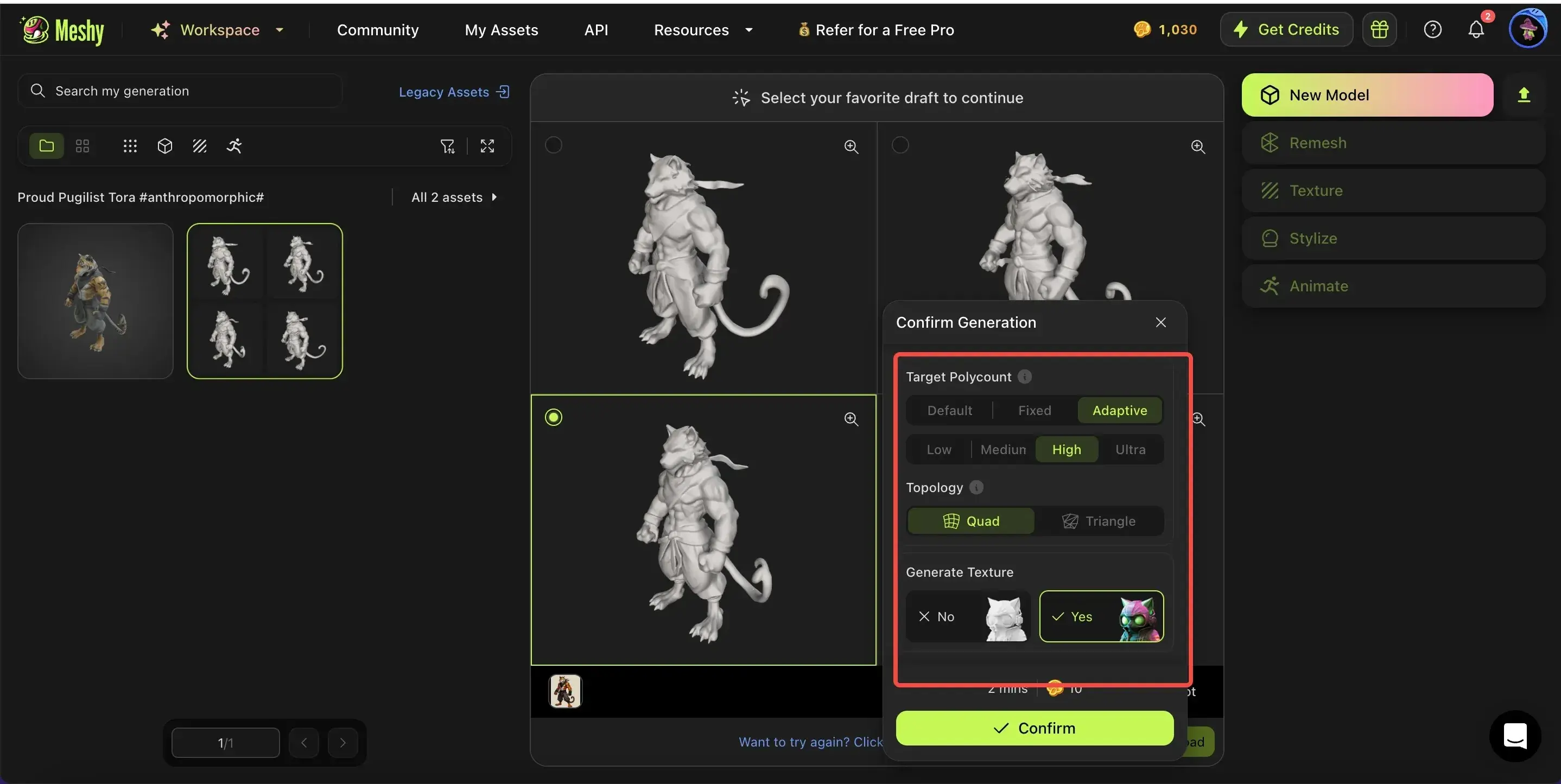The width and height of the screenshot is (1561, 784).
Task: Choose Triangle topology option
Action: [1099, 521]
